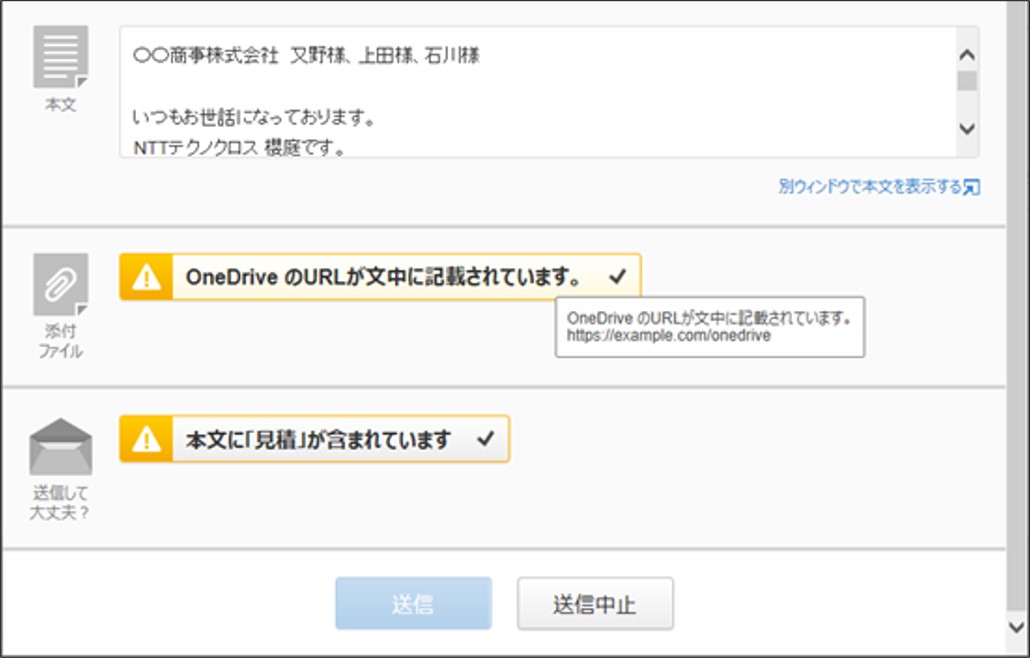
Task: Click the 送信中止 button
Action: [595, 603]
